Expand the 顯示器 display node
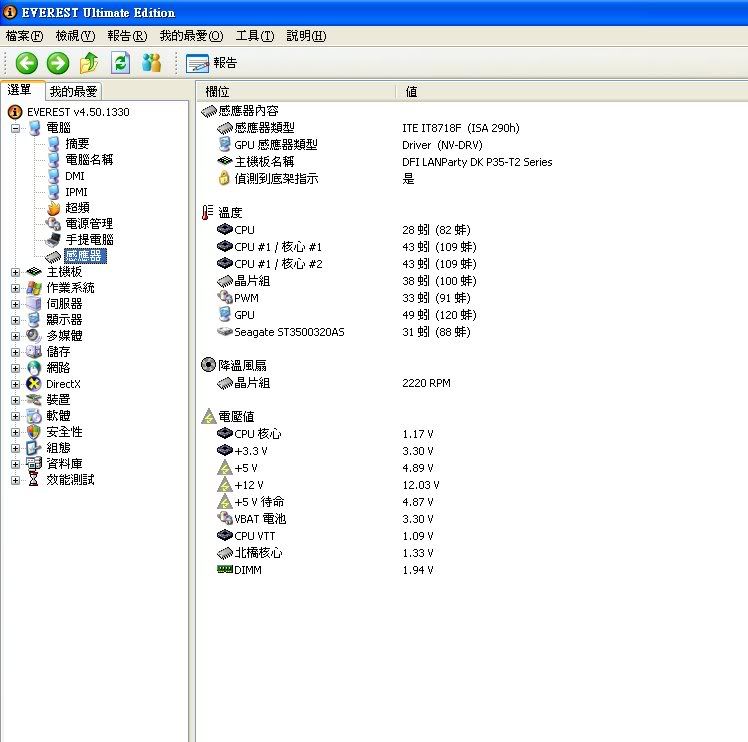Viewport: 748px width, 742px height. [16, 320]
